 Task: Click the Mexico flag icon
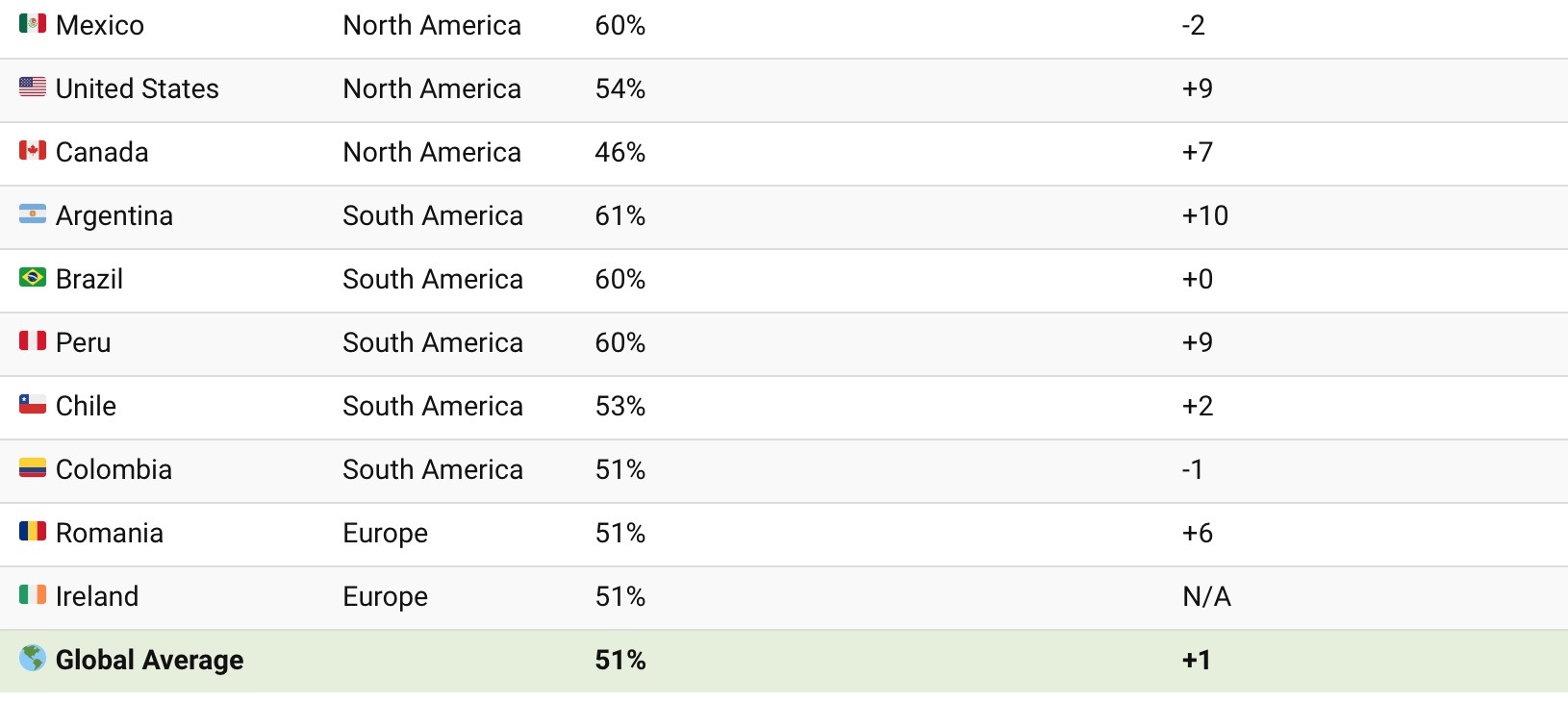pyautogui.click(x=33, y=23)
